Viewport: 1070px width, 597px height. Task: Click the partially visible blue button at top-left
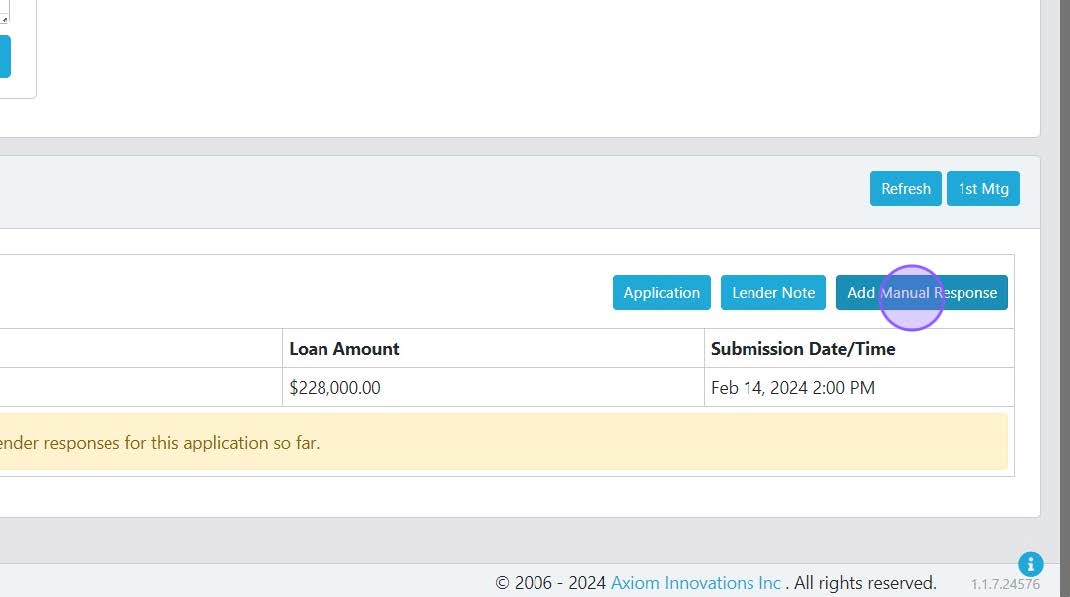coord(4,57)
